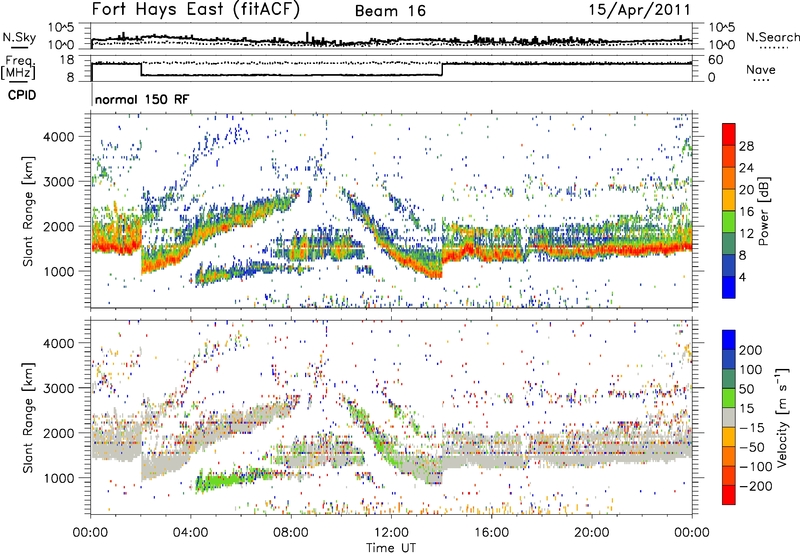The width and height of the screenshot is (800, 554).
Task: Click the '200' tick on Velocity colorbar
Action: (751, 350)
